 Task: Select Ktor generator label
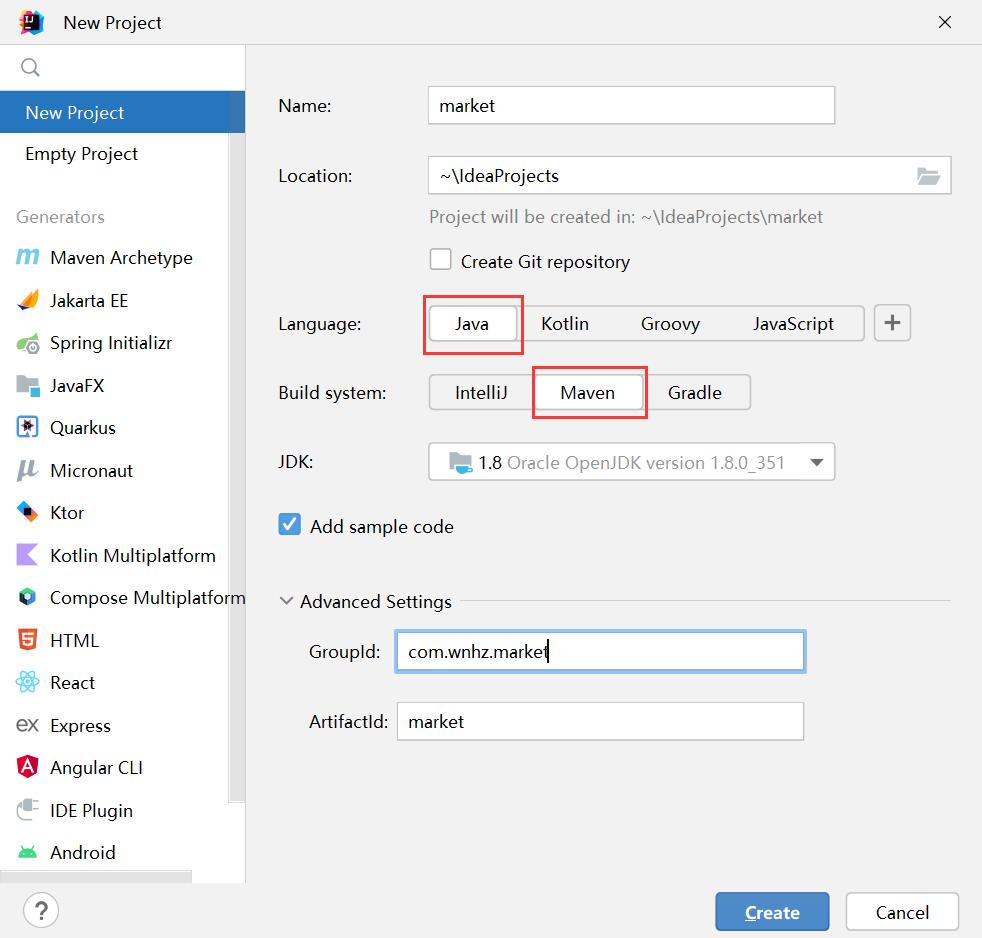point(67,513)
